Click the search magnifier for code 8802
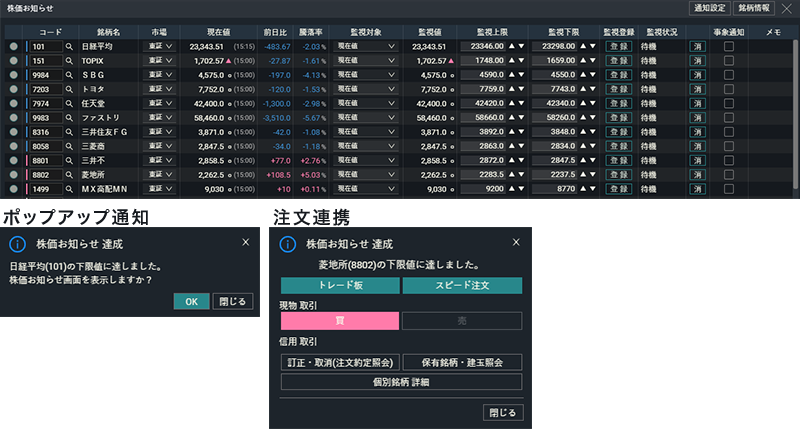The width and height of the screenshot is (800, 429). point(69,175)
